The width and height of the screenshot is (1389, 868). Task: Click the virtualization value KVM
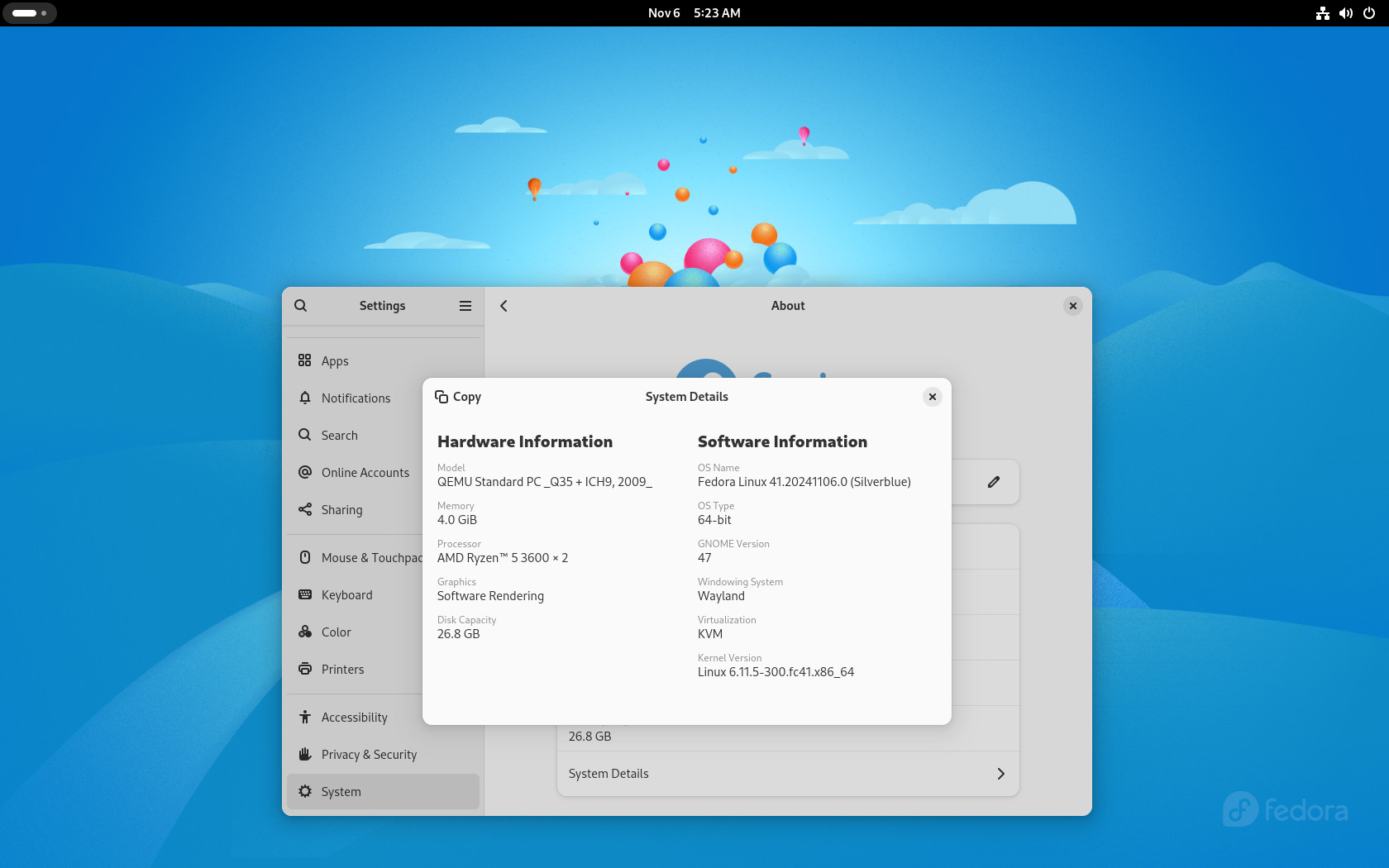pyautogui.click(x=710, y=634)
